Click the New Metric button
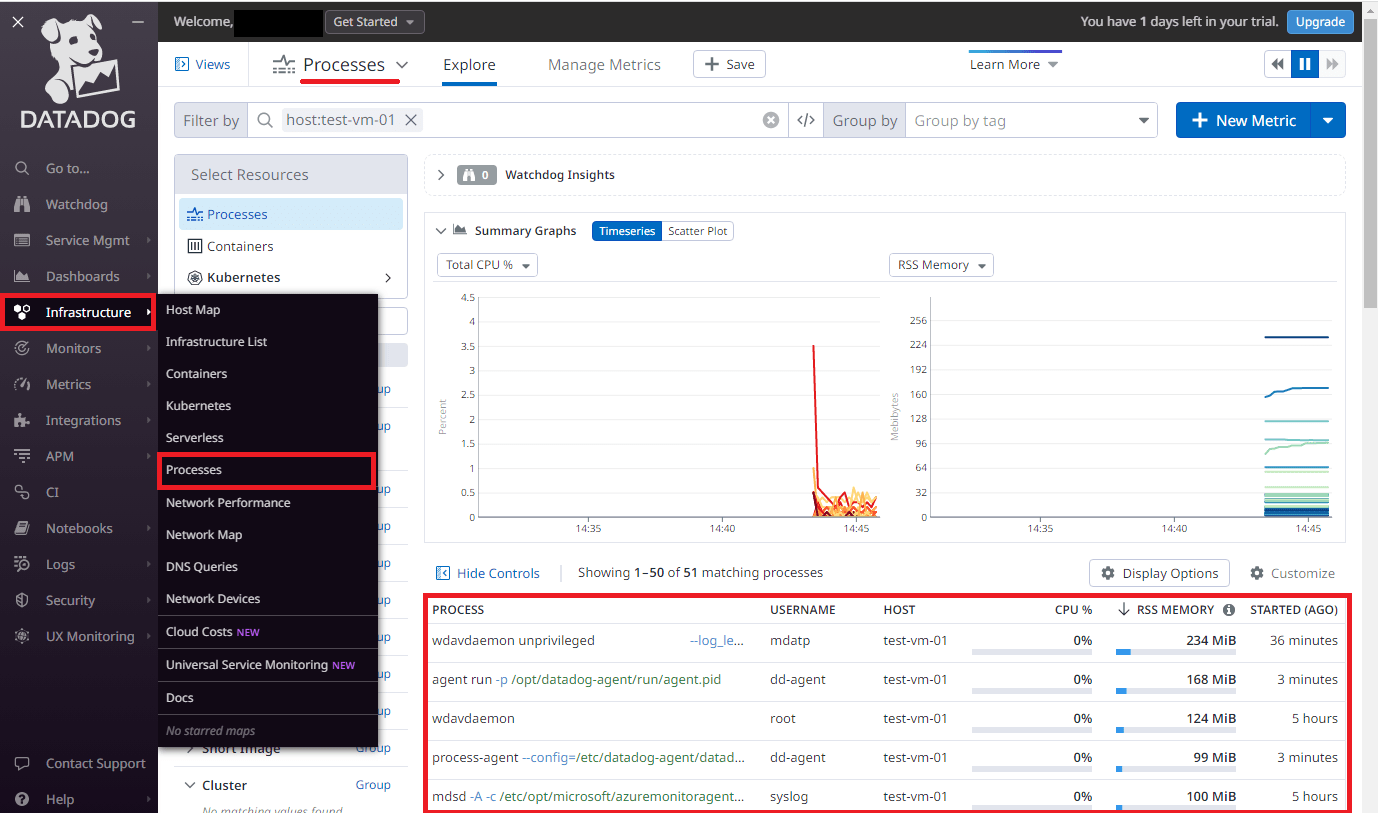1378x813 pixels. [x=1243, y=120]
